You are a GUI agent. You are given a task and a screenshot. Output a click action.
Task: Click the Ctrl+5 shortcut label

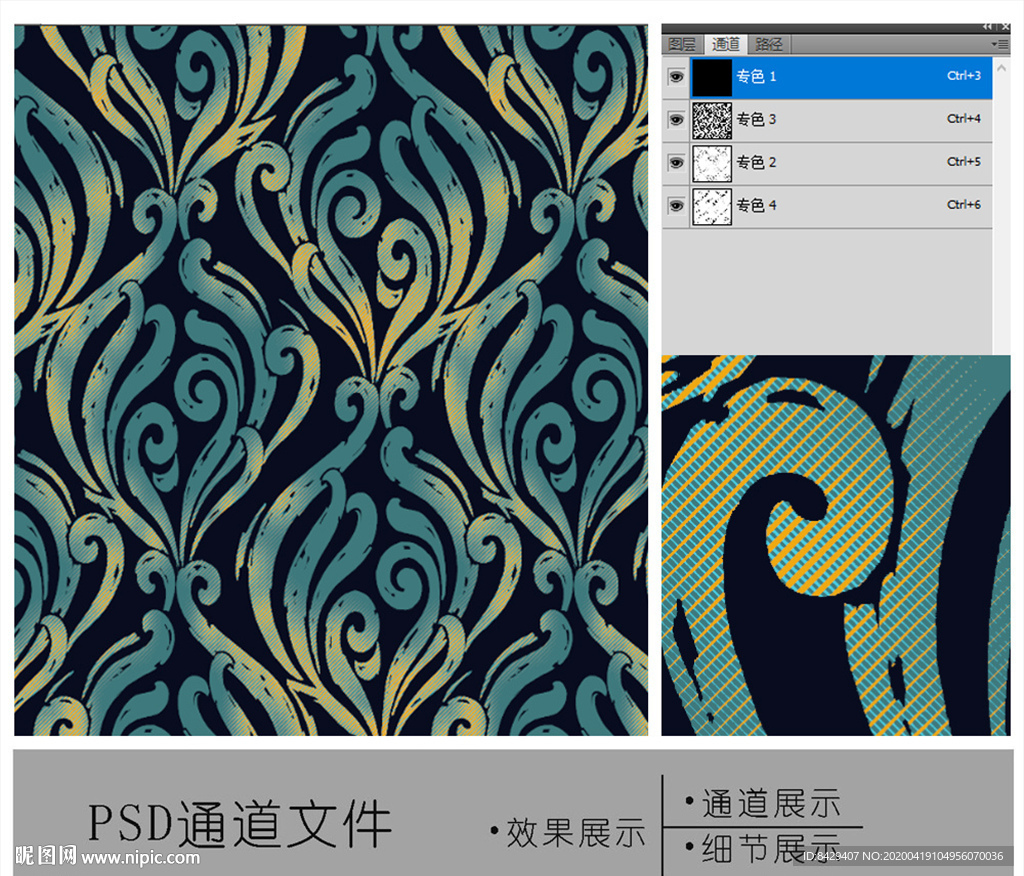point(964,162)
